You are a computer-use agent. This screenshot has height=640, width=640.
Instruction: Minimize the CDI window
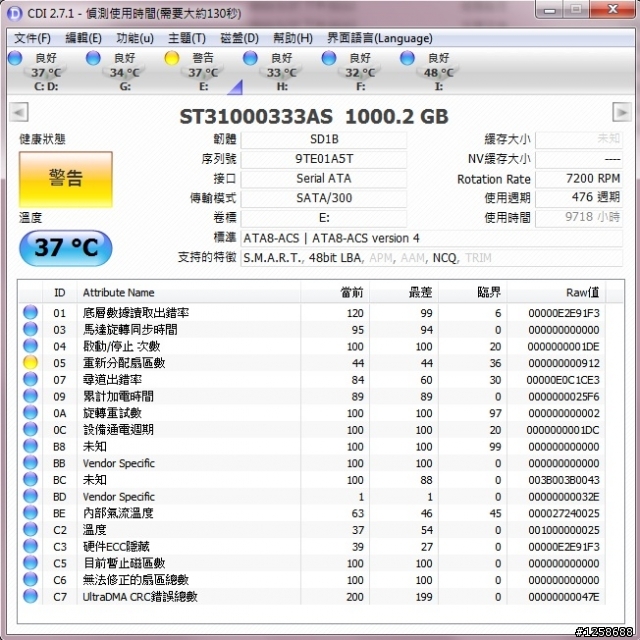(x=549, y=9)
